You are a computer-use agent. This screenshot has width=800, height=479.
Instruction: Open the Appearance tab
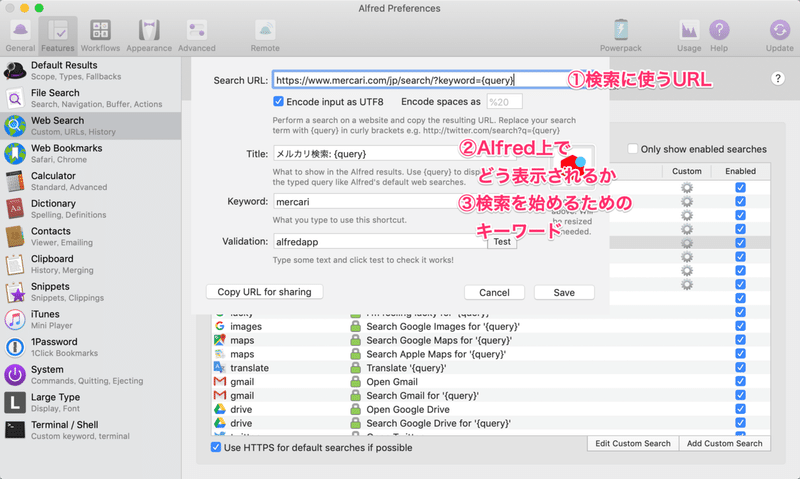(149, 36)
